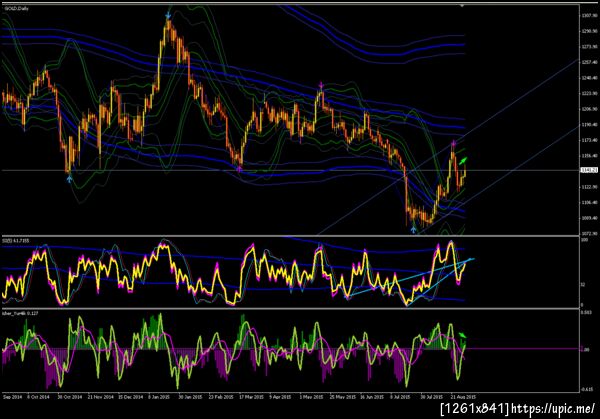Select the blue up arrow below the July 2015 low
Viewport: 600px width, 419px height.
pos(413,229)
